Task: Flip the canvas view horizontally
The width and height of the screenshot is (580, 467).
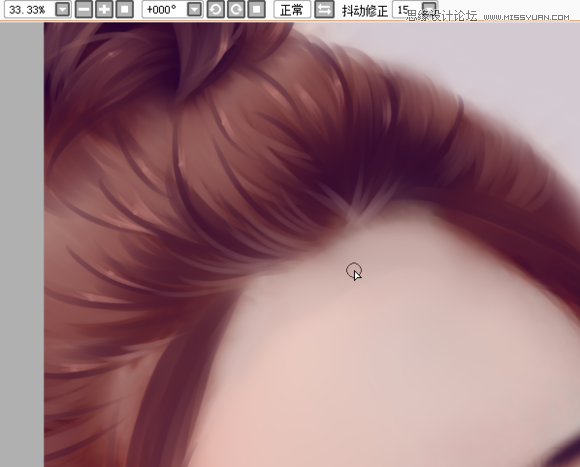Action: point(324,9)
